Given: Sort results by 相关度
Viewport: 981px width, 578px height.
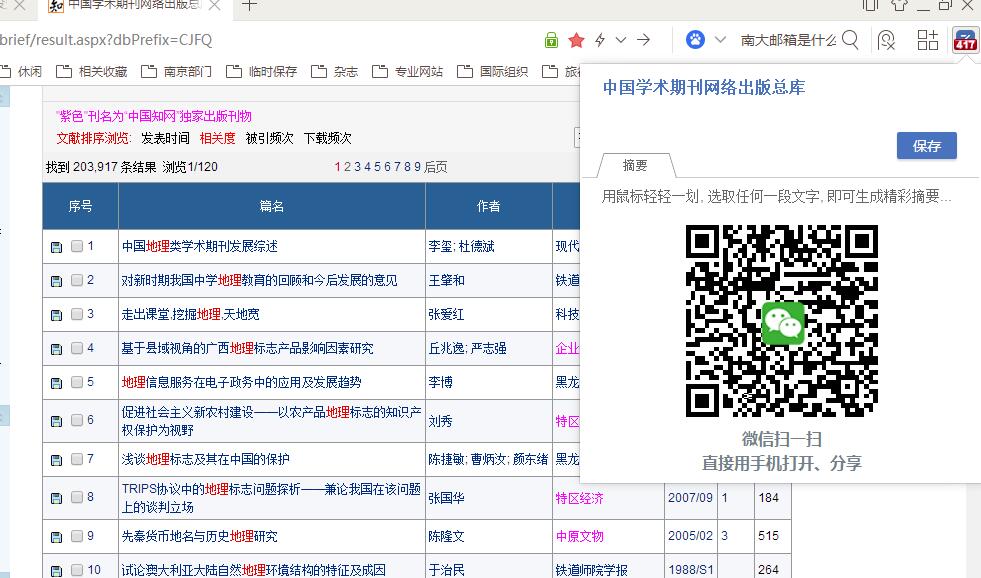Looking at the screenshot, I should pos(218,138).
